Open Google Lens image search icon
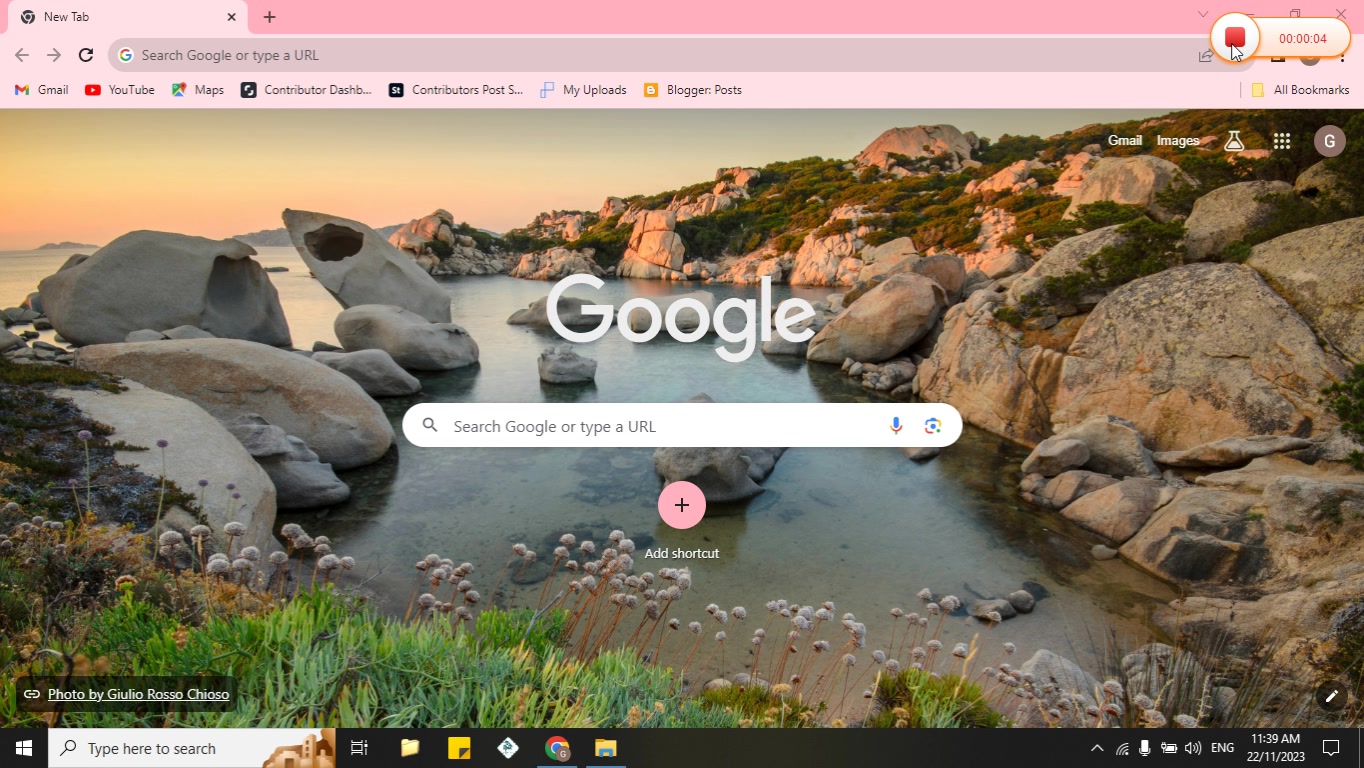The width and height of the screenshot is (1364, 768). pos(933,426)
